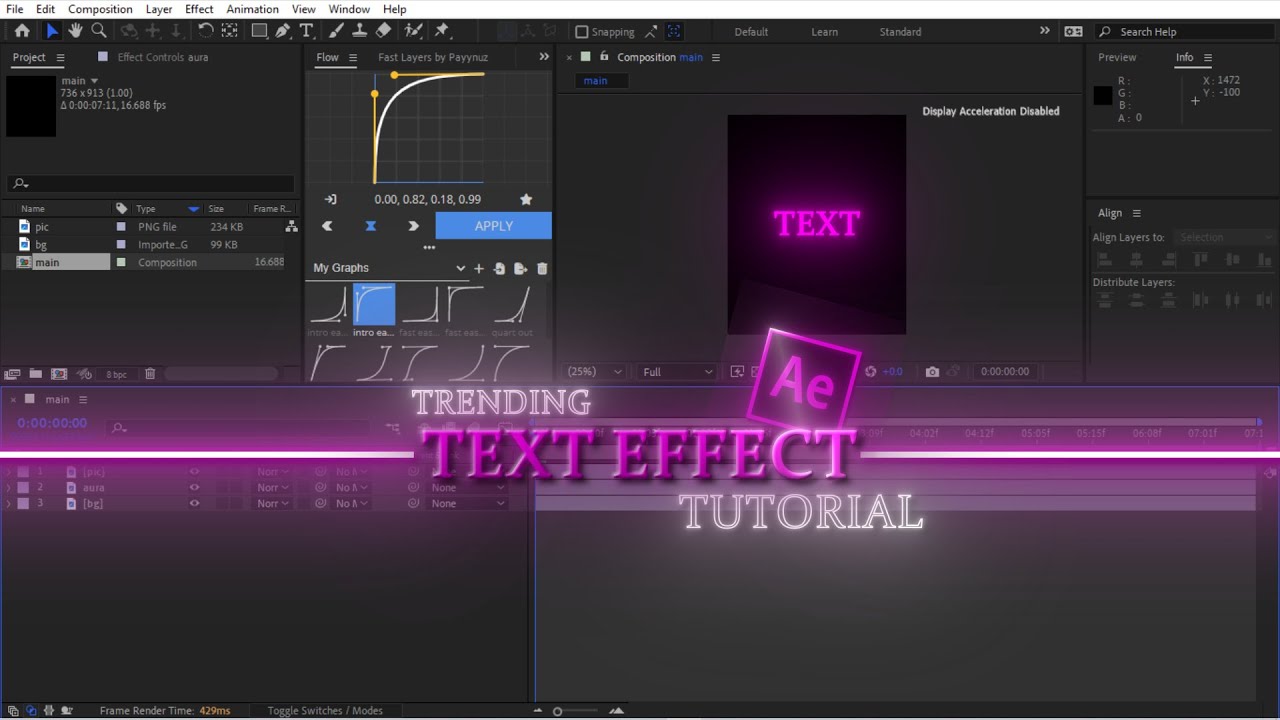Activate the Horizontal Type tool
Screen dimensions: 1280x720
point(306,31)
